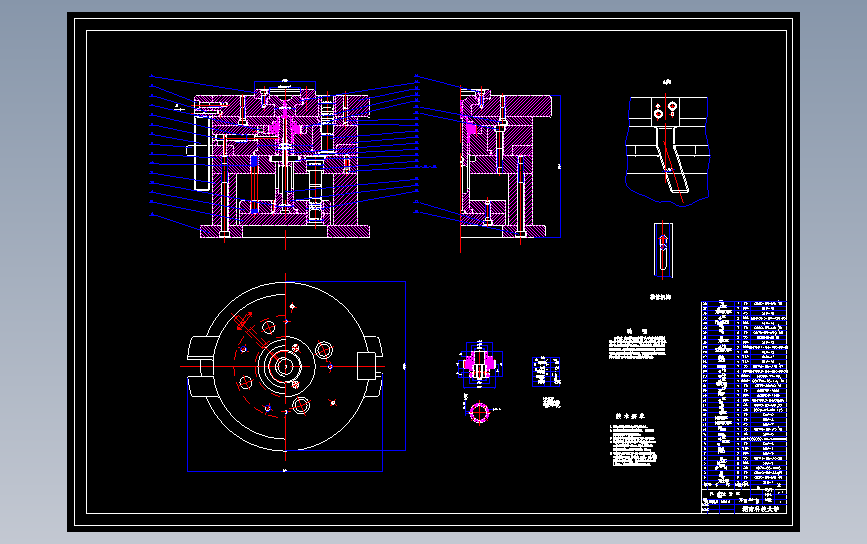Select the small magenta part section view
The width and height of the screenshot is (867, 544).
(x=479, y=365)
